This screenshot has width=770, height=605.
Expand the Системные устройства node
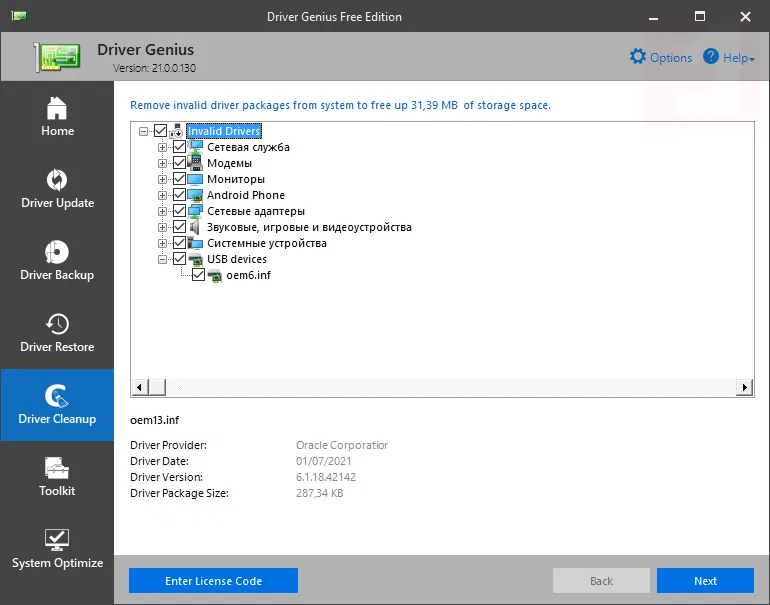(162, 243)
